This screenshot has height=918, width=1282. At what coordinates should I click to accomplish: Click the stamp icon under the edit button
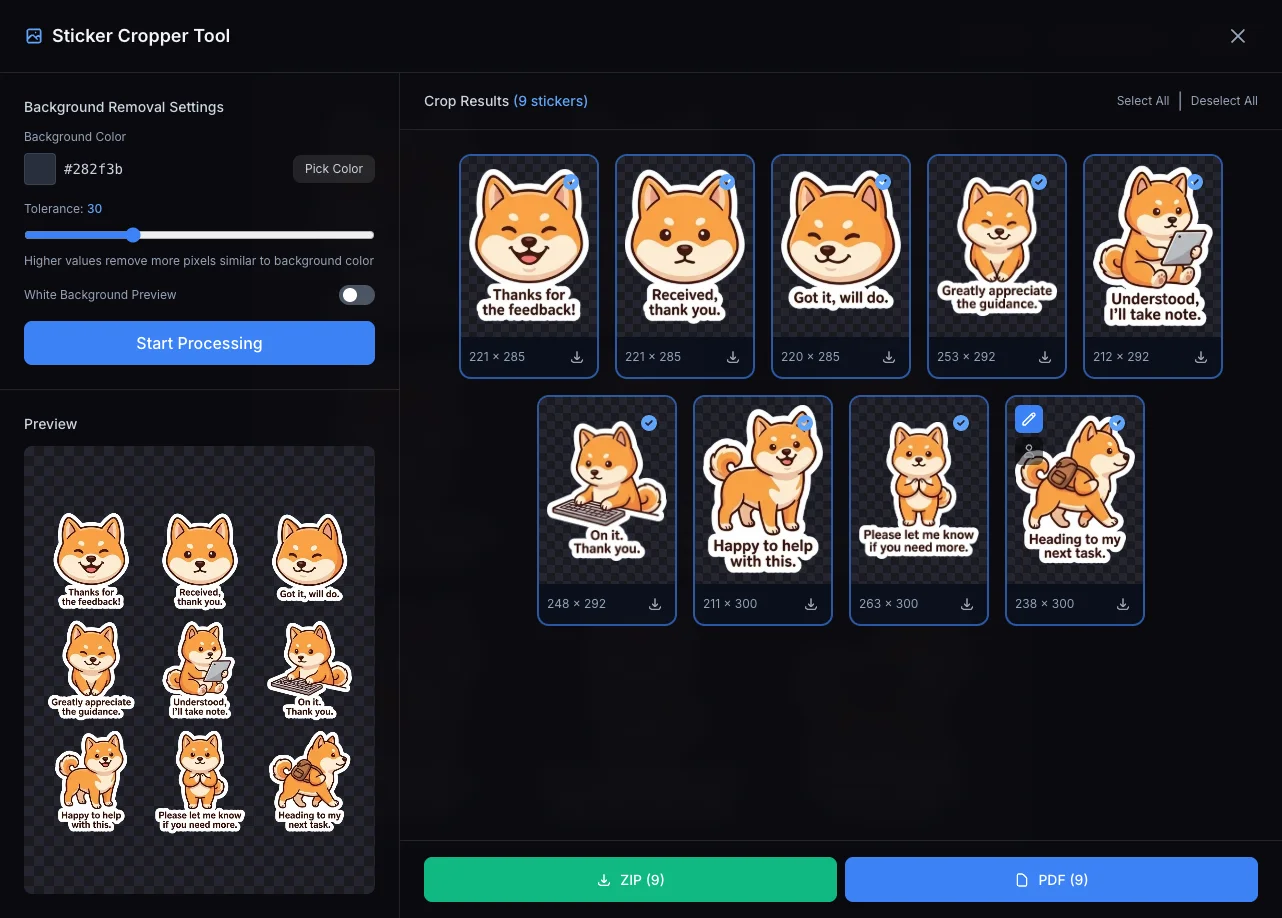1029,452
